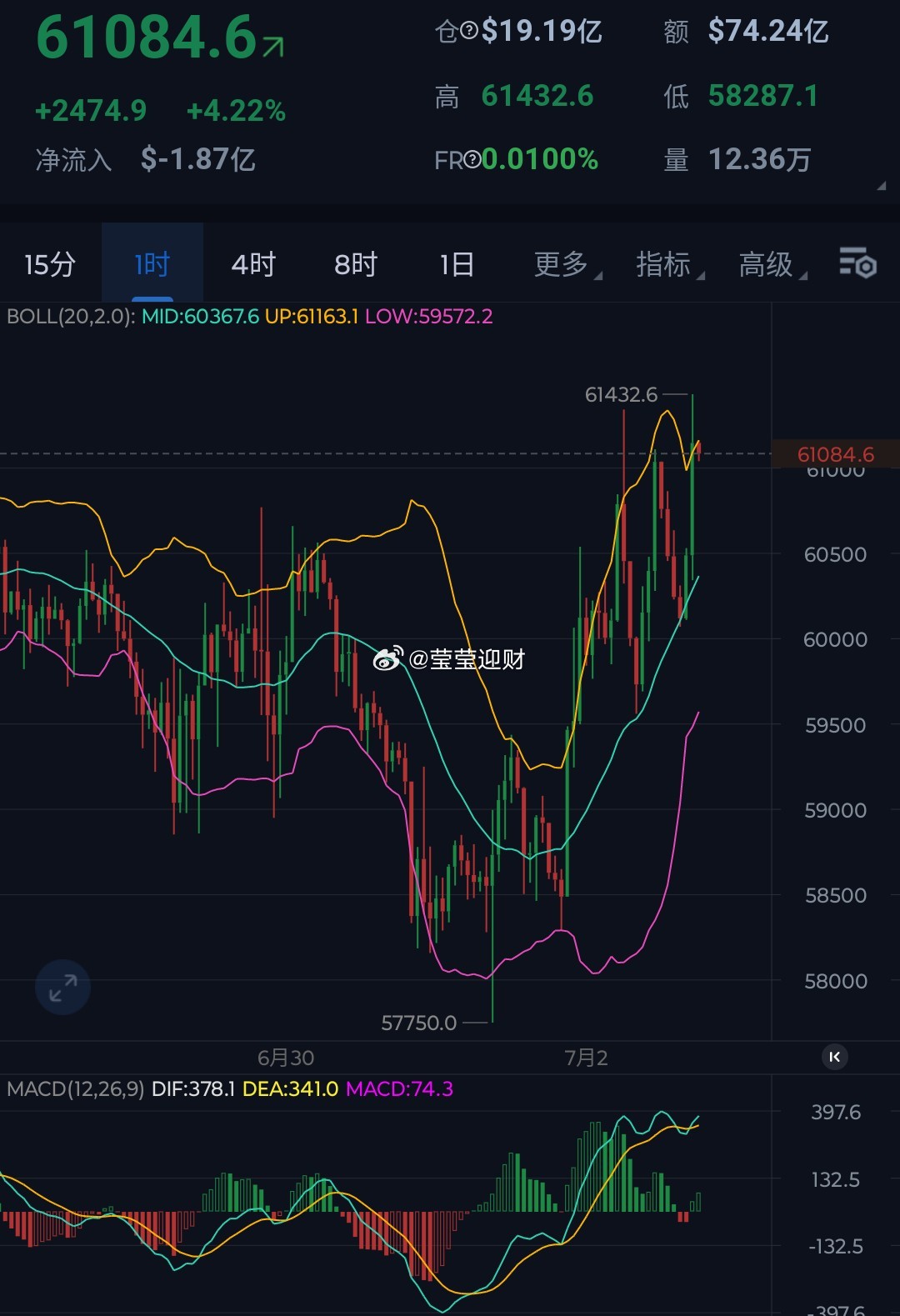Screen dimensions: 900x1316
Task: Select the active 1时 timeframe tab
Action: pyautogui.click(x=152, y=264)
